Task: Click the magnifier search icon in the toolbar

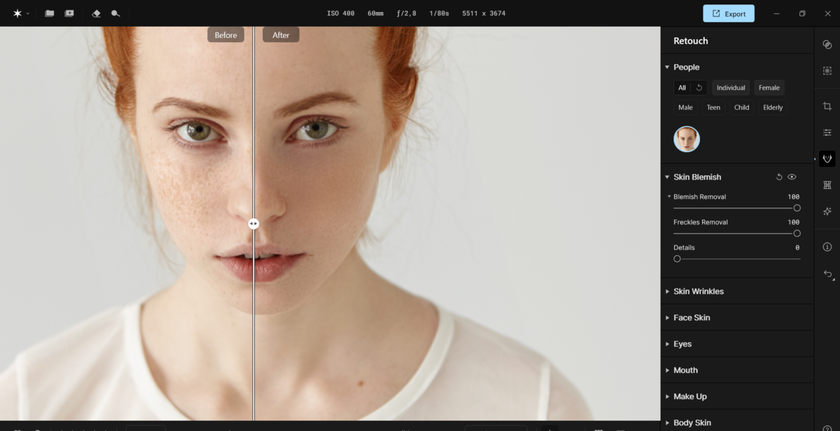Action: pyautogui.click(x=115, y=13)
